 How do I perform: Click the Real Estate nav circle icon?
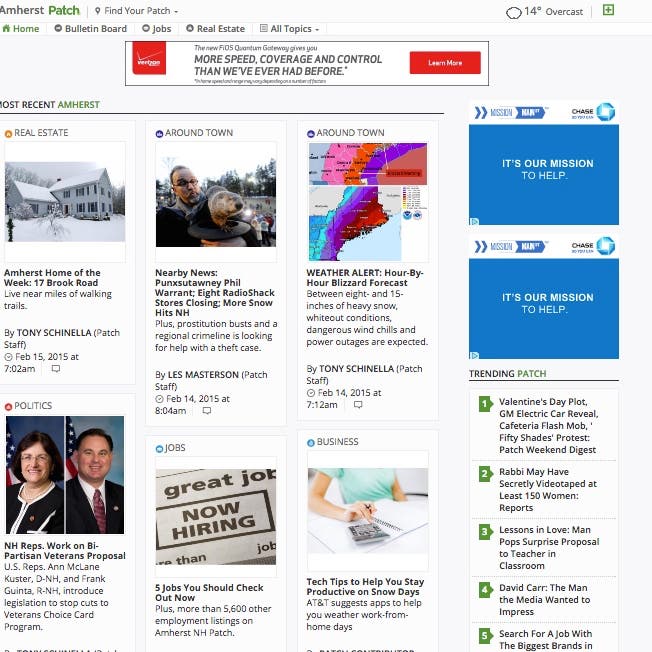pyautogui.click(x=190, y=28)
